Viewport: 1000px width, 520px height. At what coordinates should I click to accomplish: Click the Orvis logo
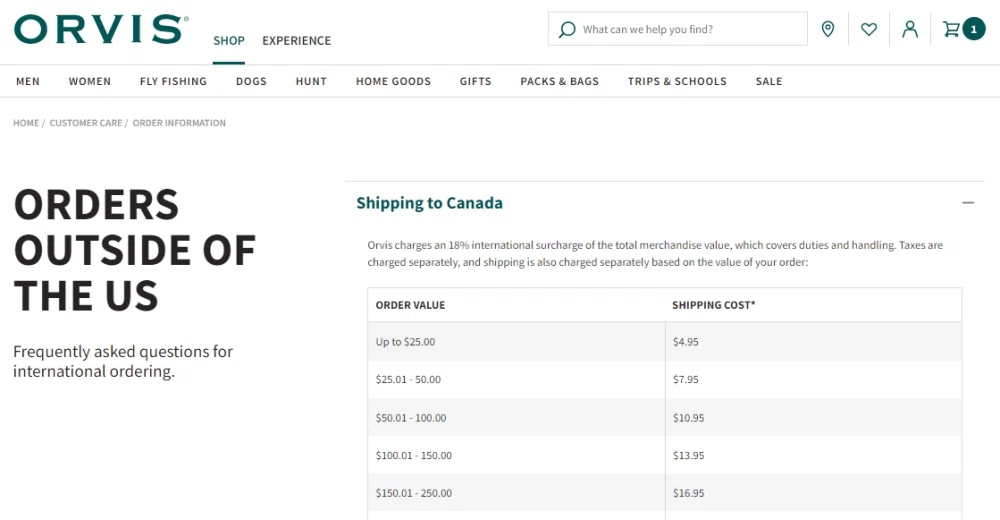[100, 29]
